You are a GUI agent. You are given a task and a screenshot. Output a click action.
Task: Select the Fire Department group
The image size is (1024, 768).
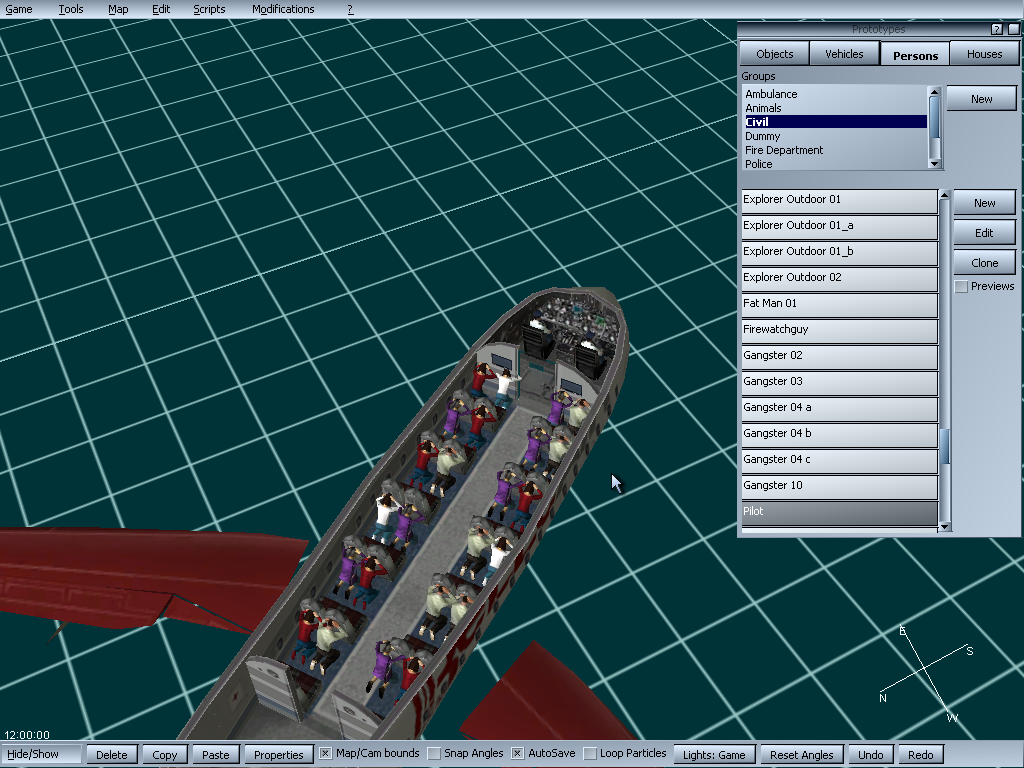pyautogui.click(x=835, y=150)
